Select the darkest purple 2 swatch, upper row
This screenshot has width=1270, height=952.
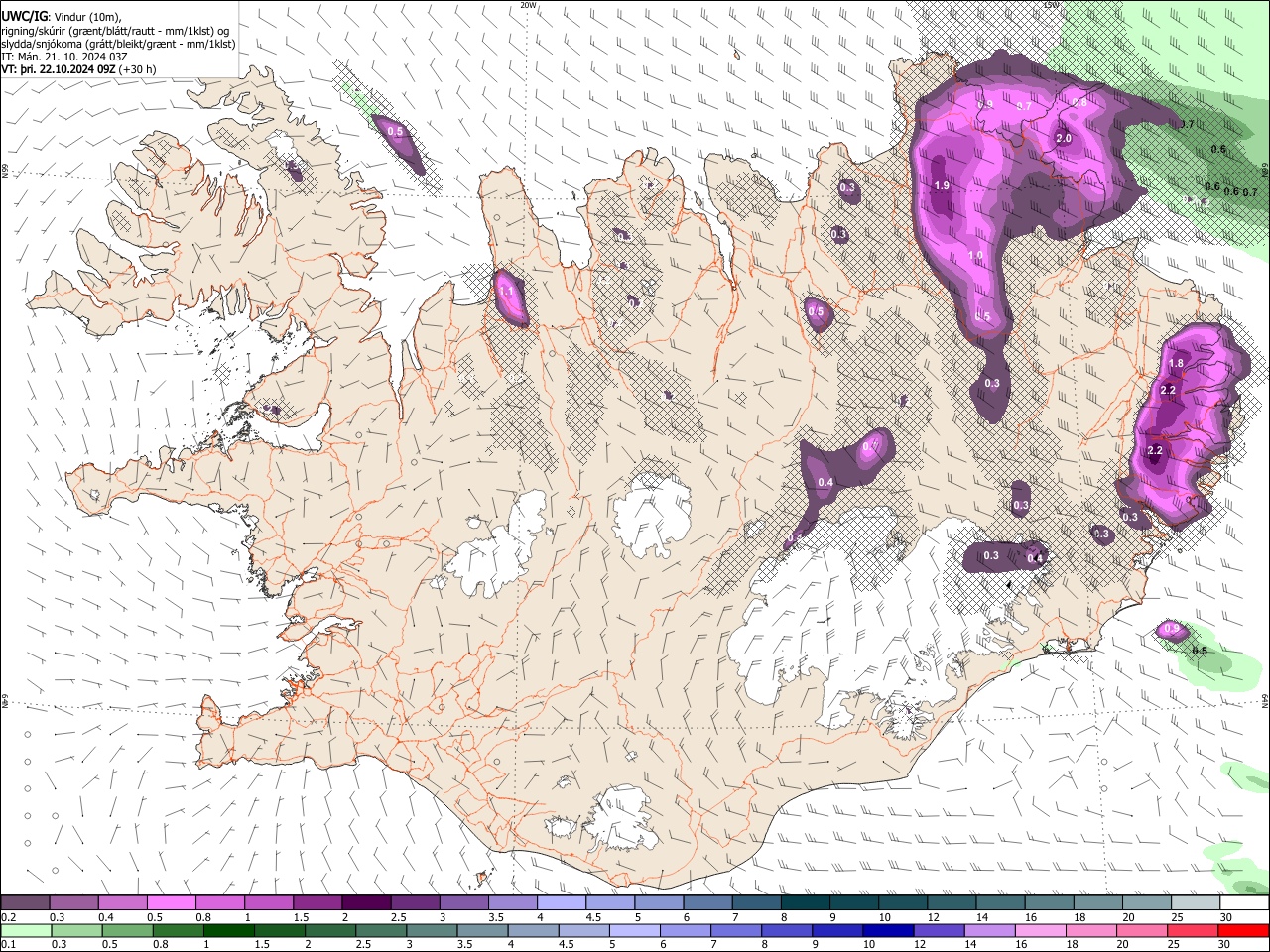pos(366,903)
